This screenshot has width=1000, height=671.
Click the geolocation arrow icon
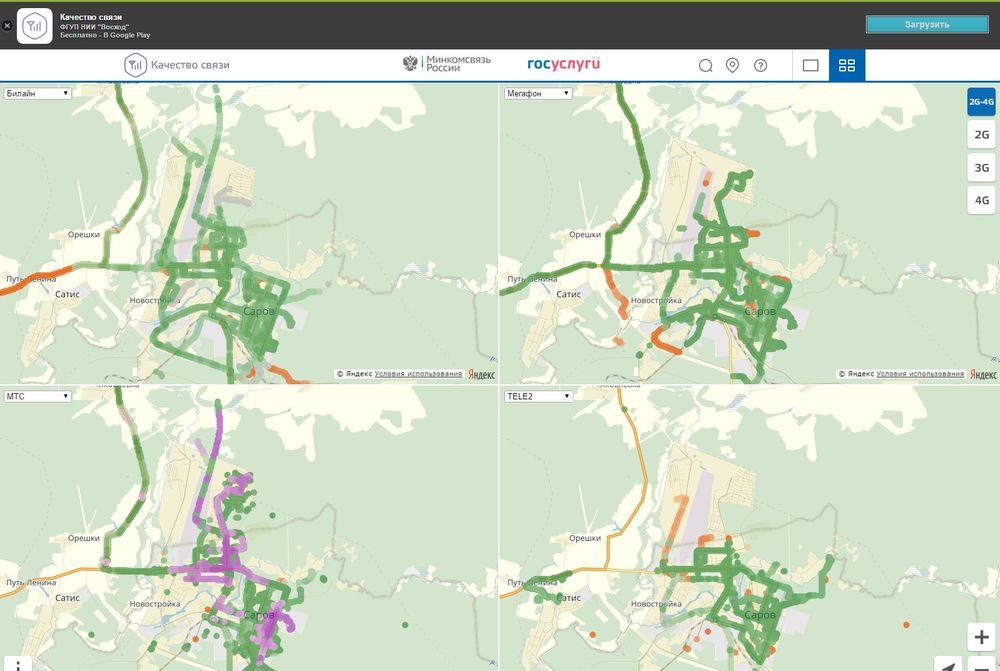coord(950,665)
